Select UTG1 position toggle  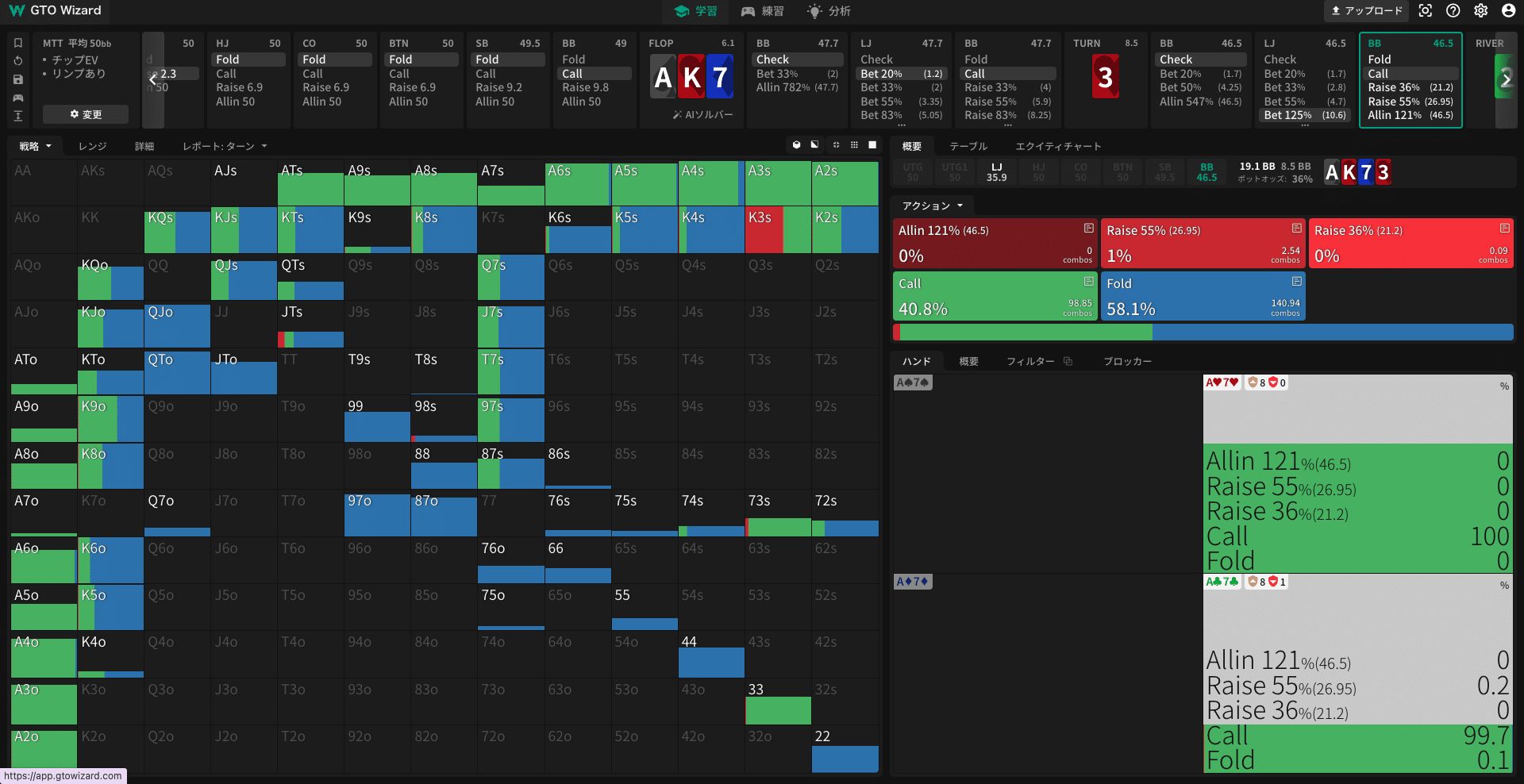tap(955, 172)
